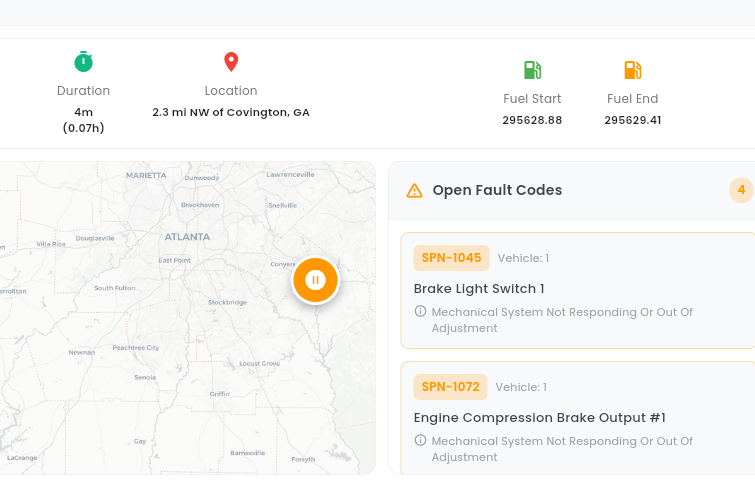The image size is (755, 482).
Task: Click the red Location pin icon
Action: click(231, 62)
